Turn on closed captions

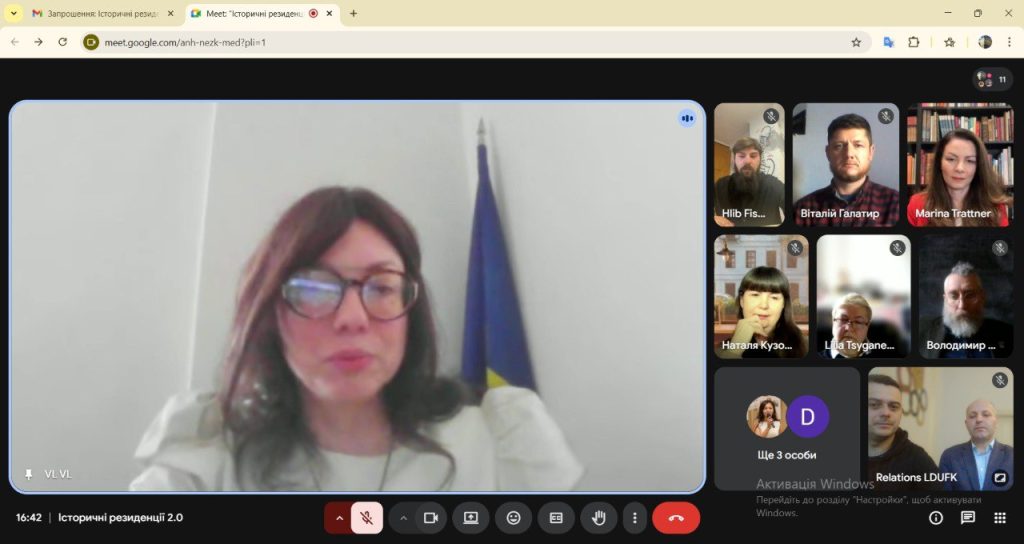[556, 518]
